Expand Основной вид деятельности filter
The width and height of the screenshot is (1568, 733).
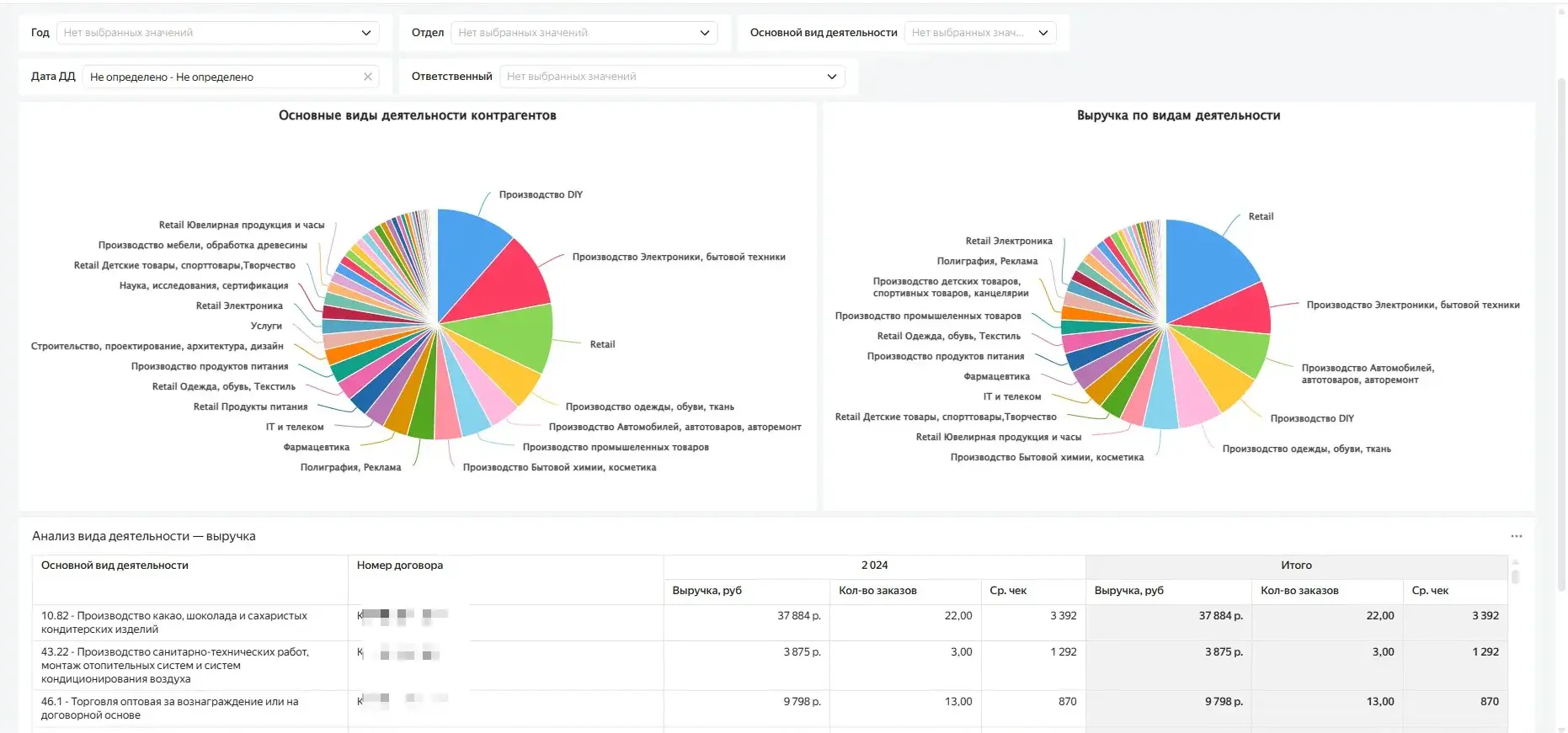1043,33
